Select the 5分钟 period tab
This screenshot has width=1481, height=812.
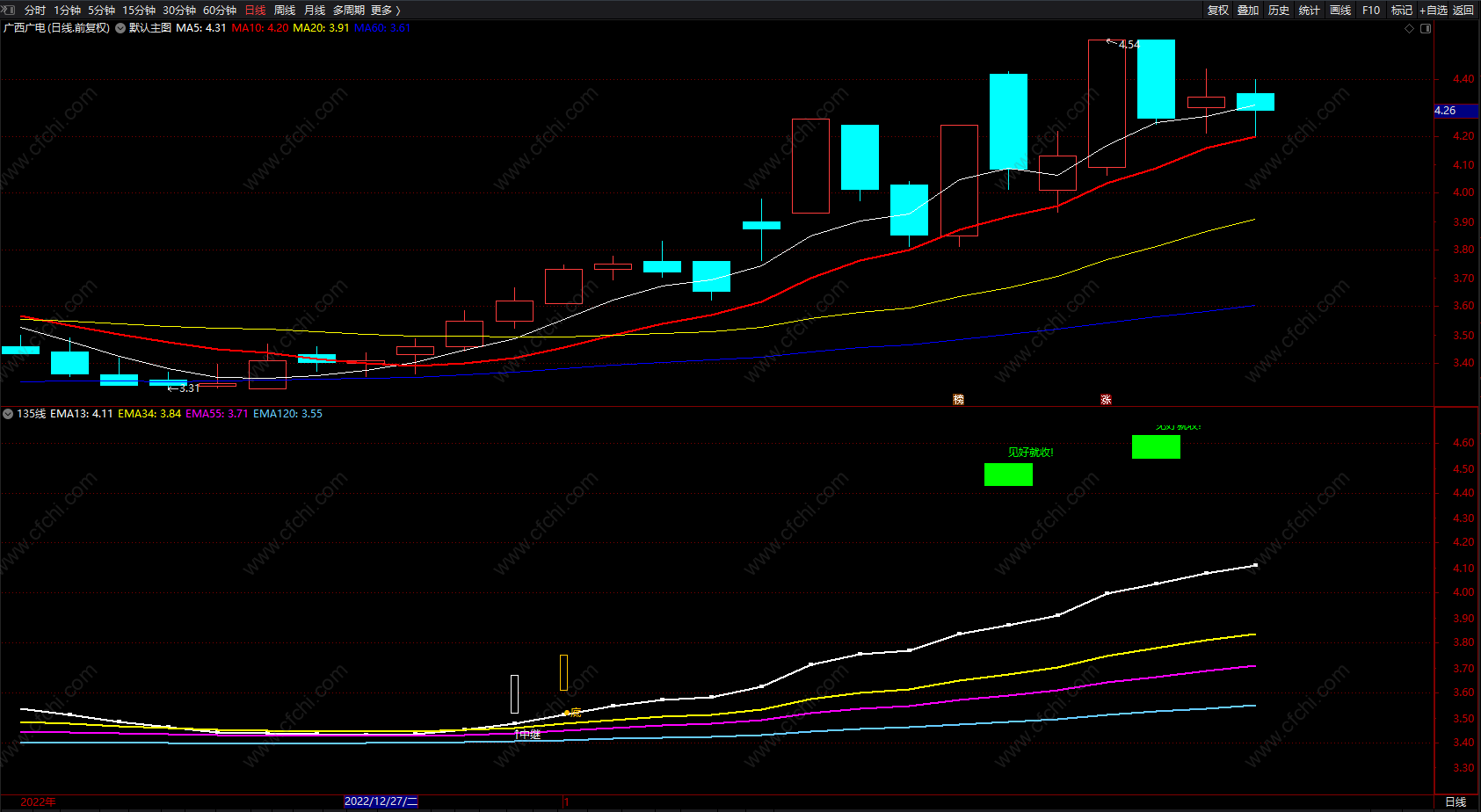101,11
